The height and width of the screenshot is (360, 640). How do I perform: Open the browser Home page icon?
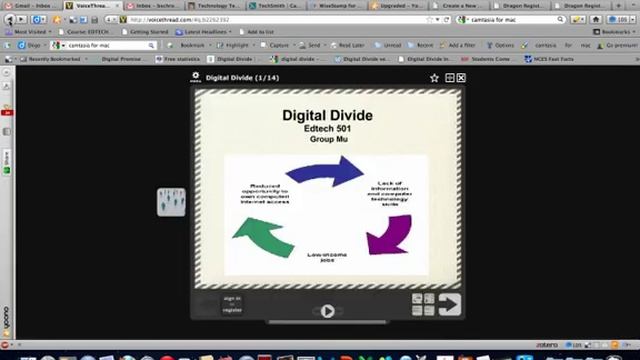(596, 19)
